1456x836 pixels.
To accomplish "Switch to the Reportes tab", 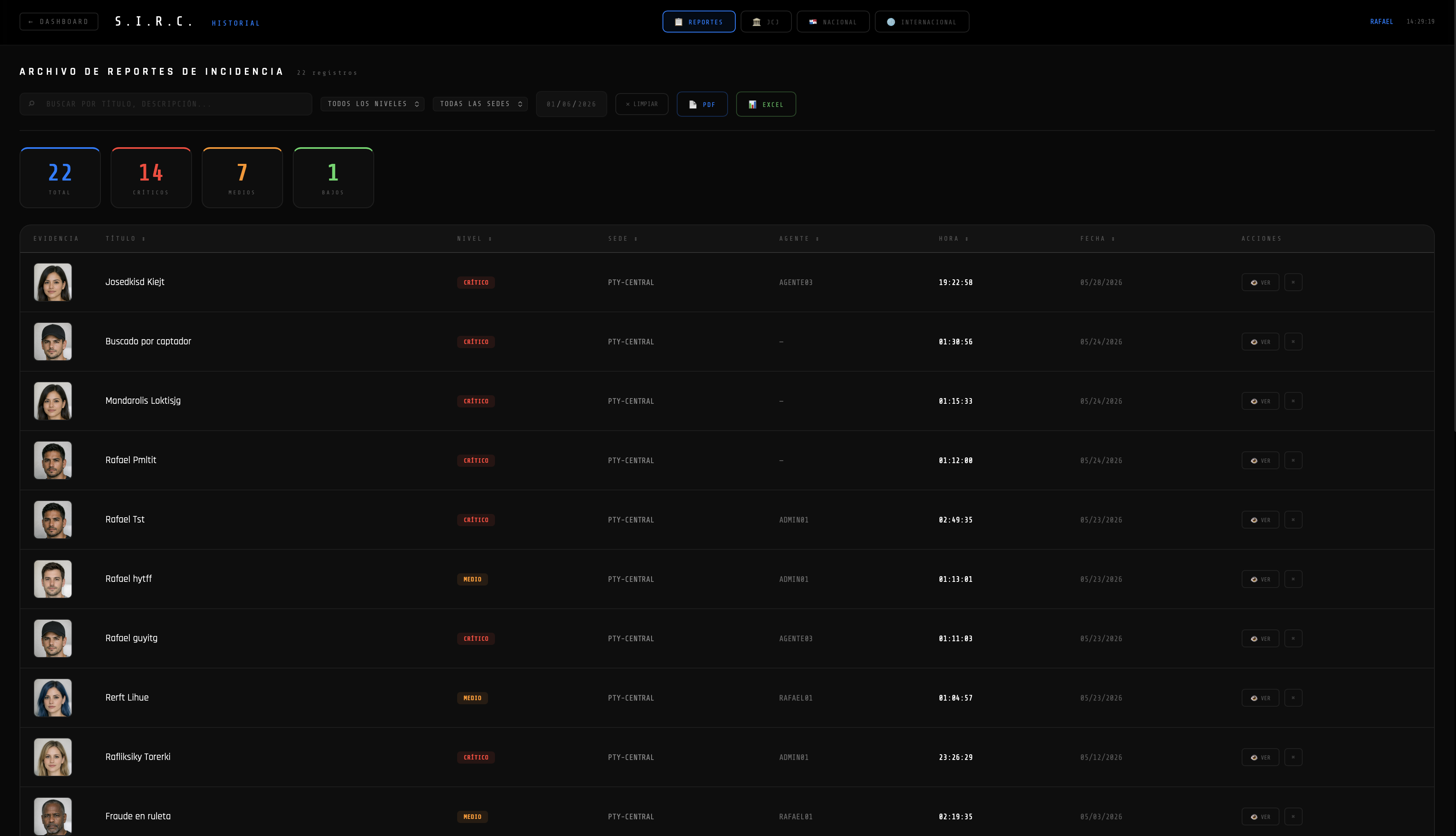I will [x=699, y=22].
